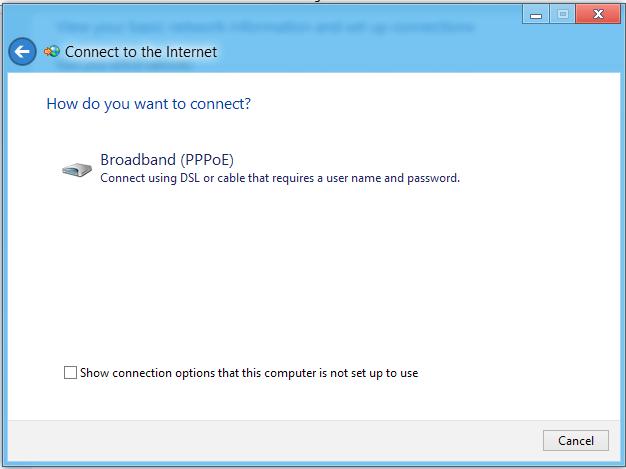Click the greyed-out maximize button

tap(563, 15)
